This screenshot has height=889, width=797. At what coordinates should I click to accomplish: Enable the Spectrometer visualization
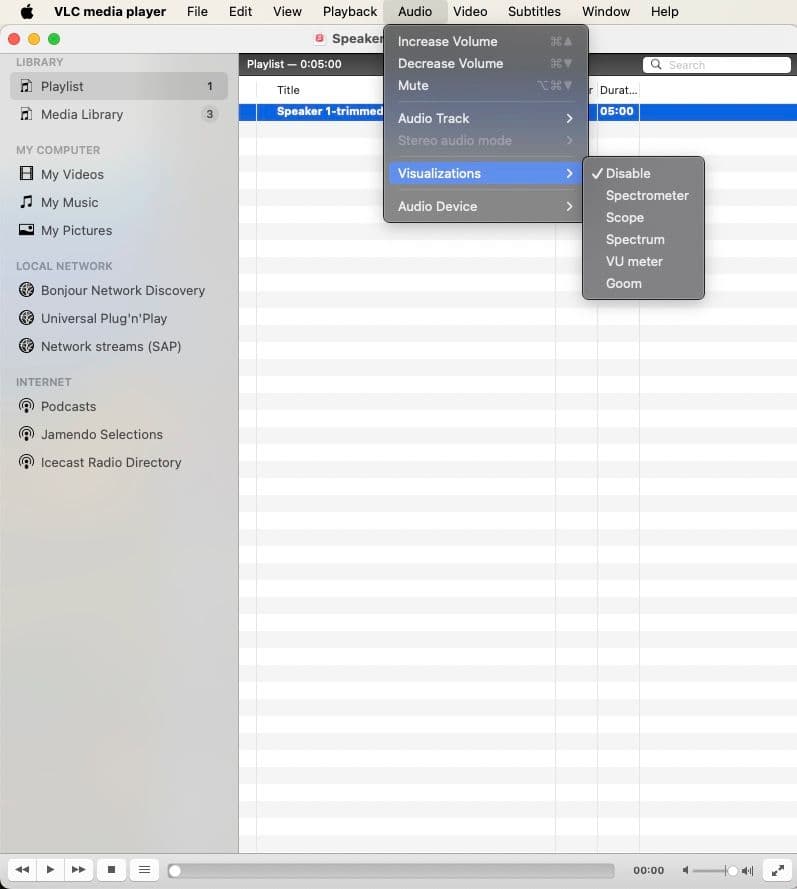[647, 195]
